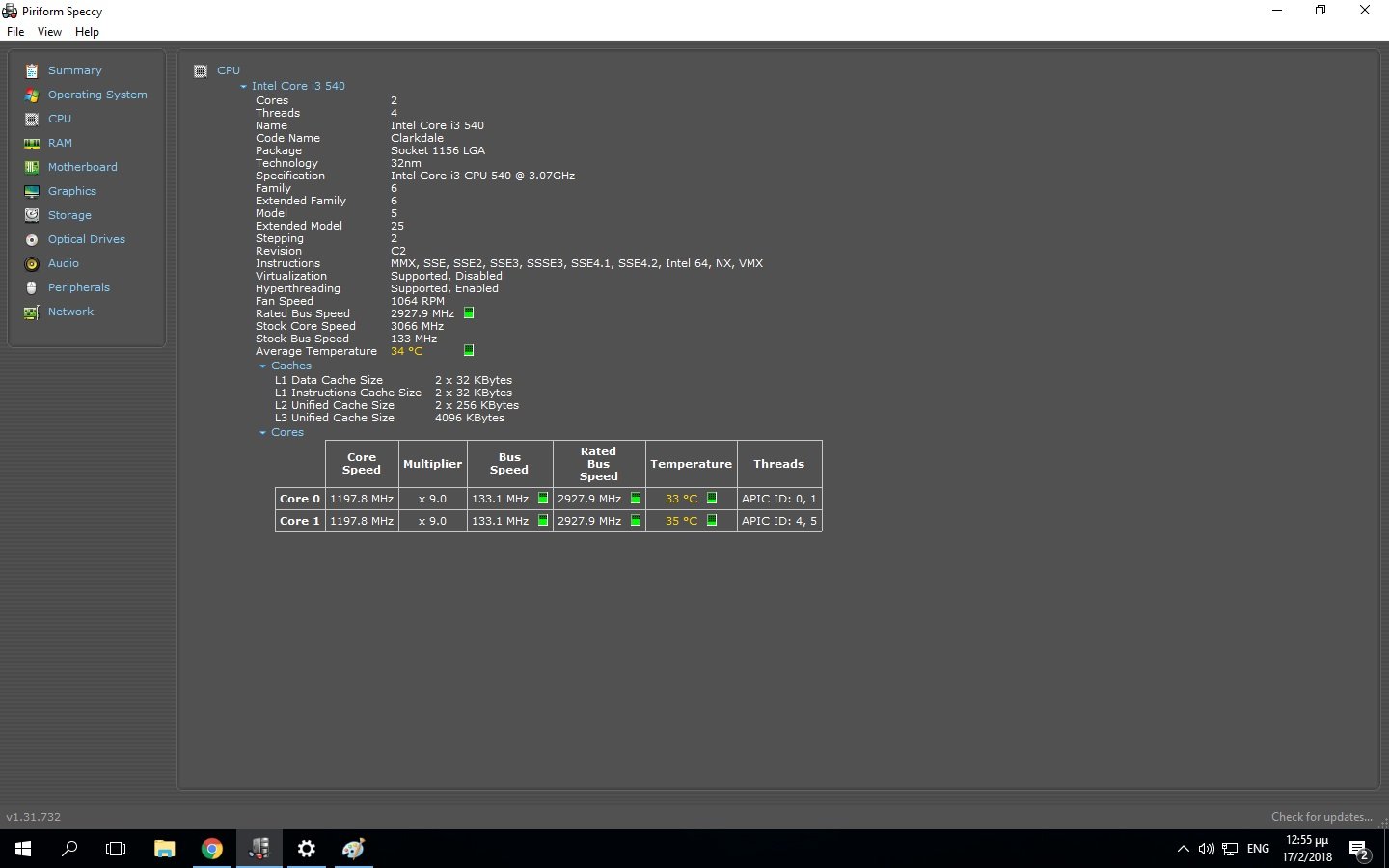Click Core 0 temperature green indicator

712,499
